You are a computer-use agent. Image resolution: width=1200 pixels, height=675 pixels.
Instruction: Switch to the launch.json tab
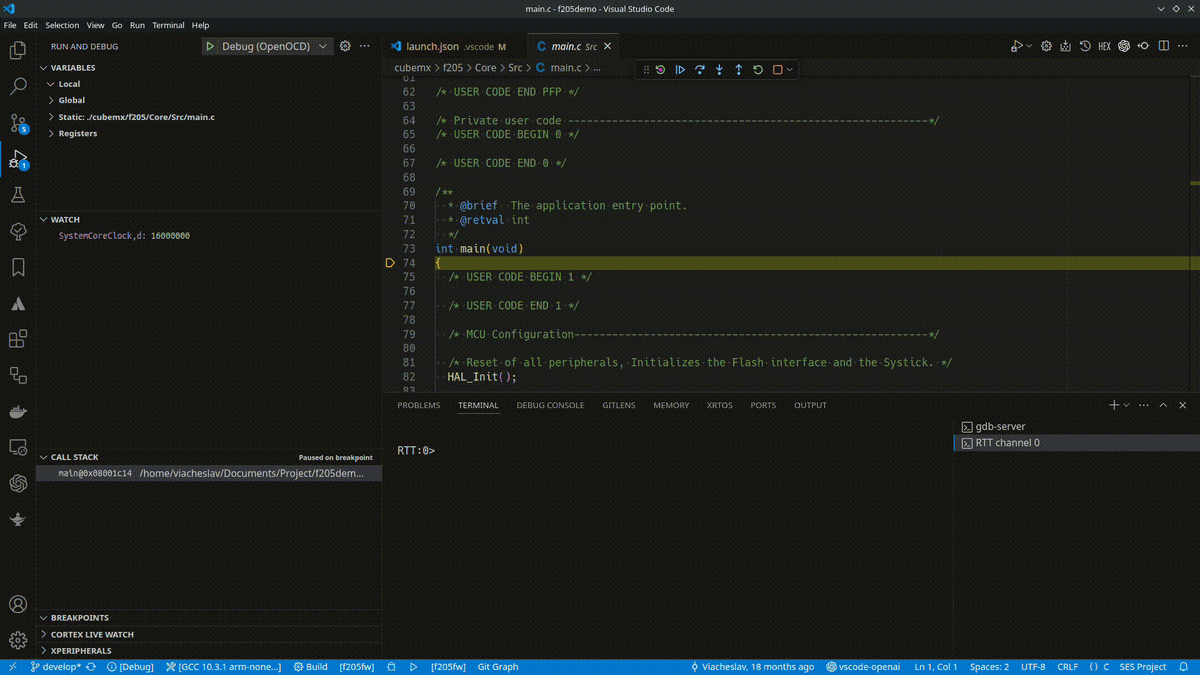click(432, 46)
